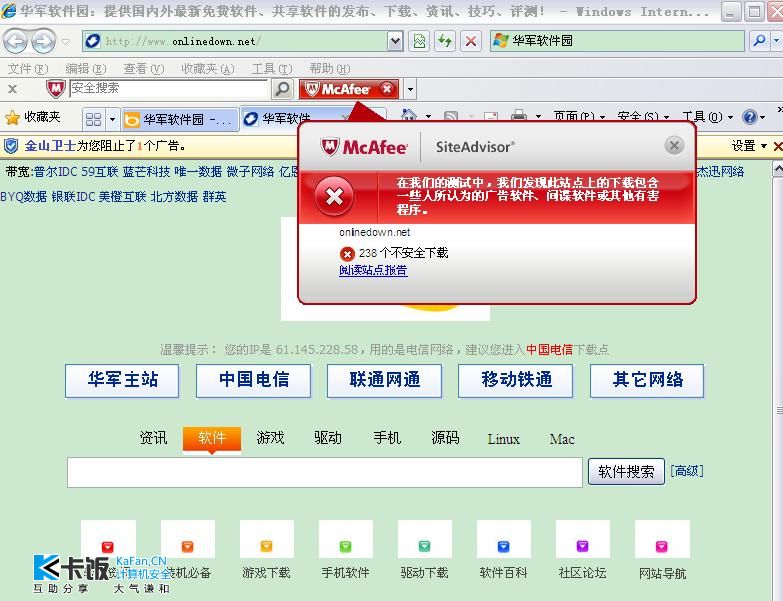
Task: Click the McAfee shield logo in toolbar
Action: [55, 89]
